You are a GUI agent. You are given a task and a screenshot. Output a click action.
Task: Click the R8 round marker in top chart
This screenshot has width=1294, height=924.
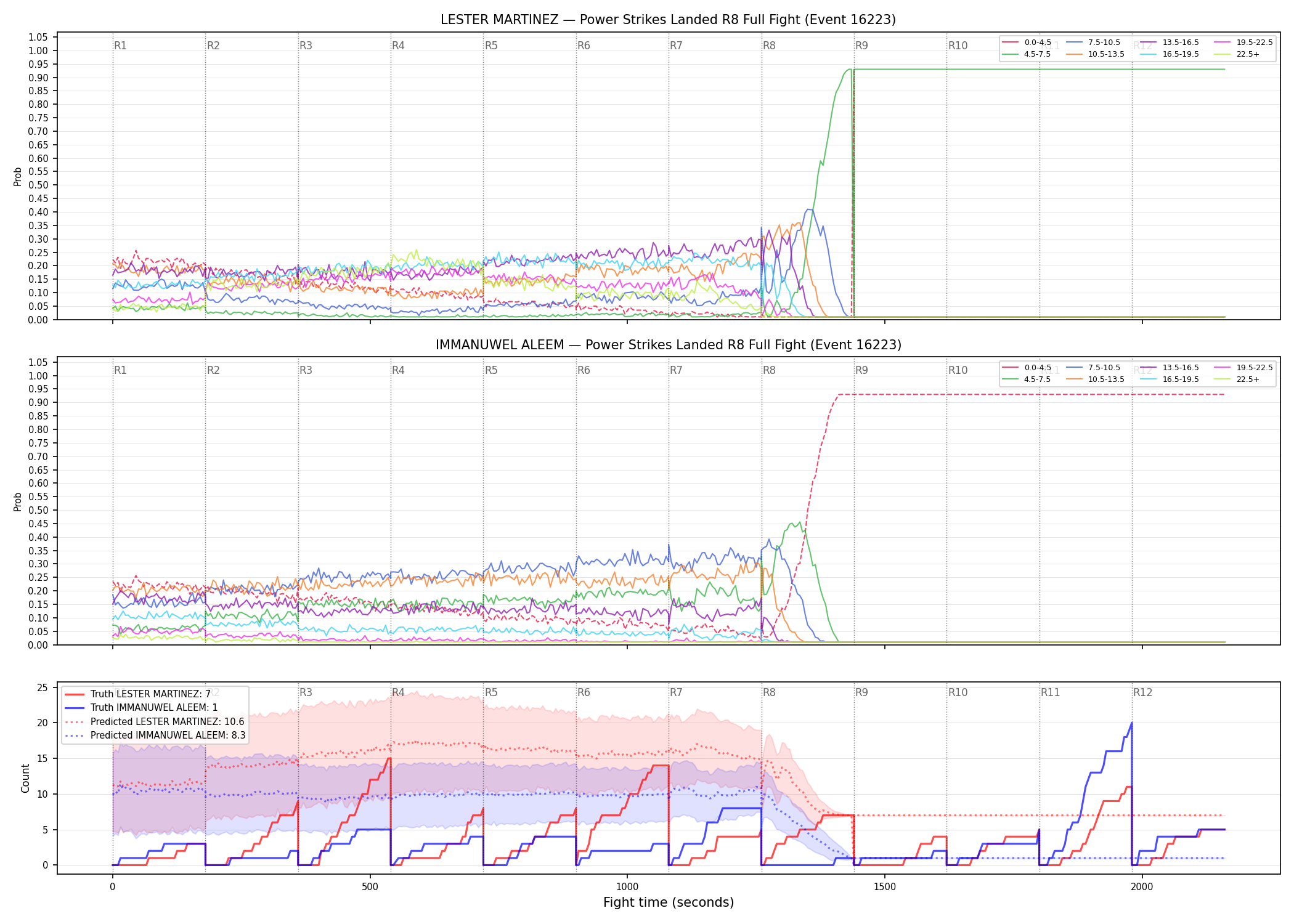769,46
